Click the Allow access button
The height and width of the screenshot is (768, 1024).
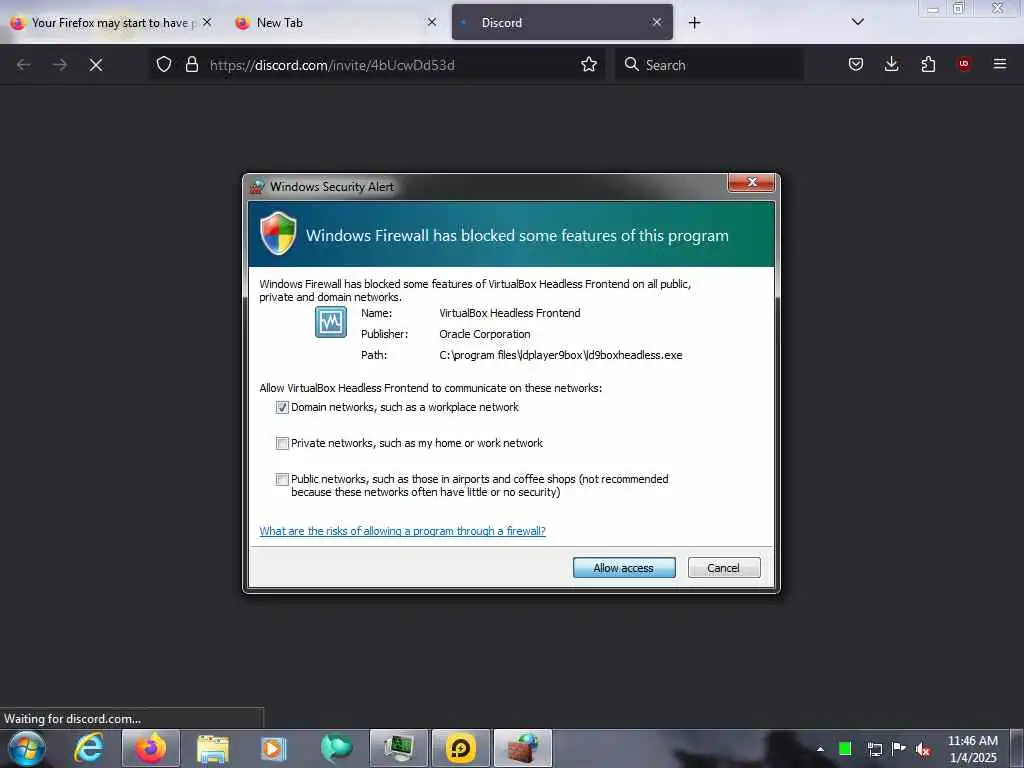[x=624, y=568]
